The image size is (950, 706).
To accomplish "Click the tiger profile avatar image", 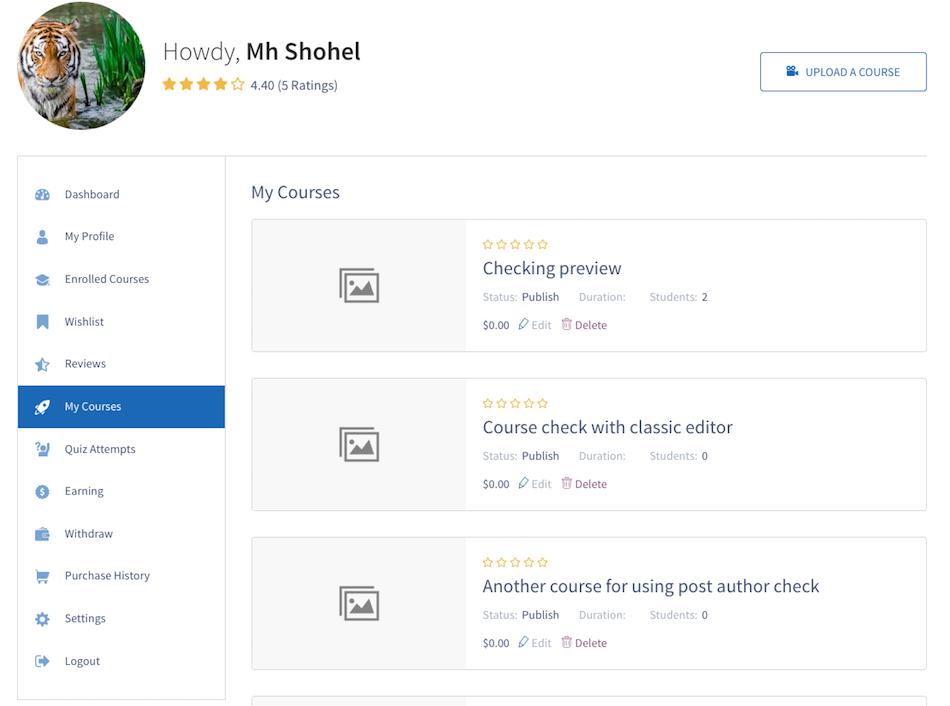I will tap(81, 65).
